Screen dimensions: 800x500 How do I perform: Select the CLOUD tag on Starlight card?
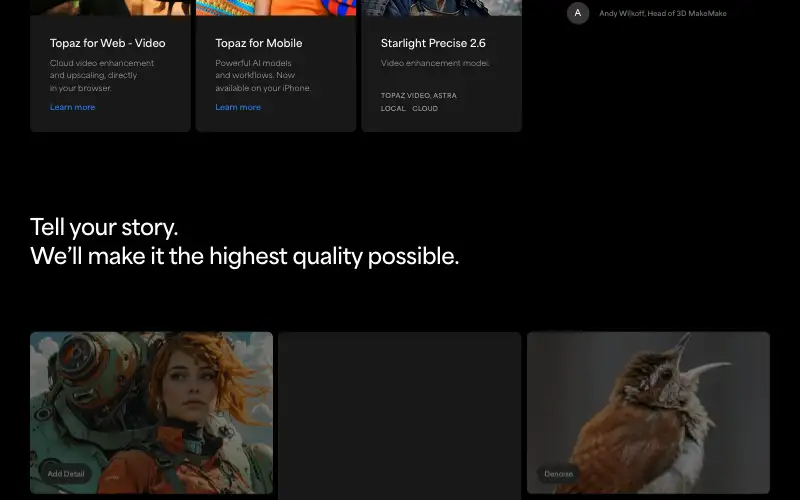pos(425,108)
